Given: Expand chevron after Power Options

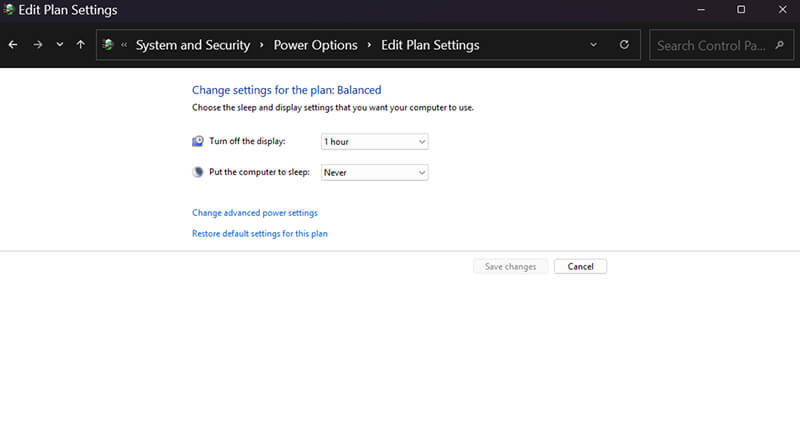Looking at the screenshot, I should pos(369,45).
